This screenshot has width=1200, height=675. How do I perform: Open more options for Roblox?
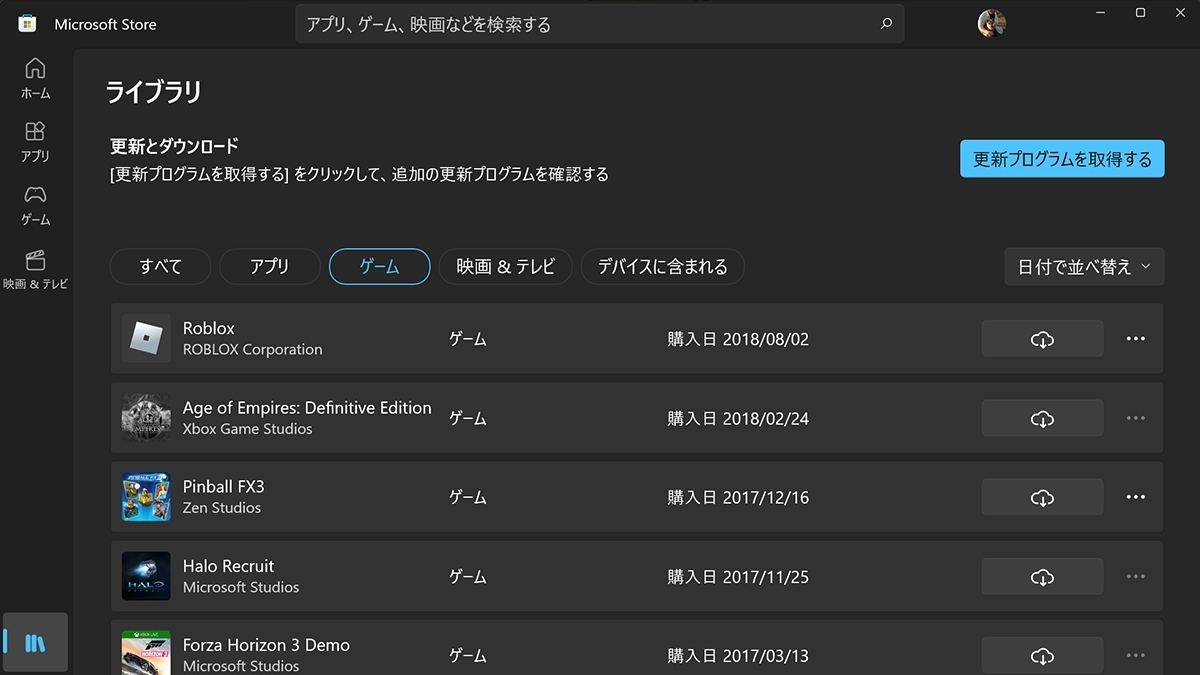coord(1135,339)
